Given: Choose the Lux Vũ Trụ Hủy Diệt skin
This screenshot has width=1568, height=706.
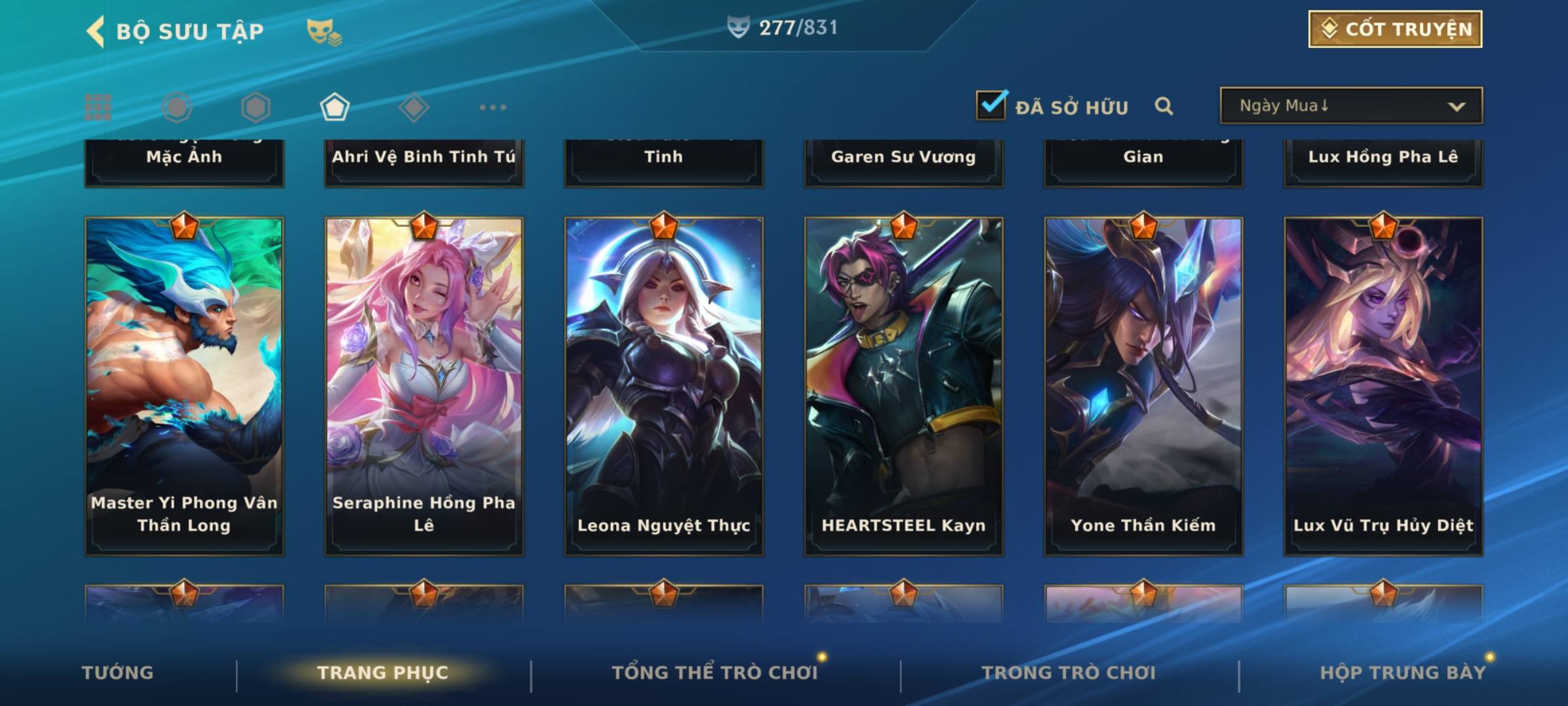Looking at the screenshot, I should pyautogui.click(x=1383, y=386).
